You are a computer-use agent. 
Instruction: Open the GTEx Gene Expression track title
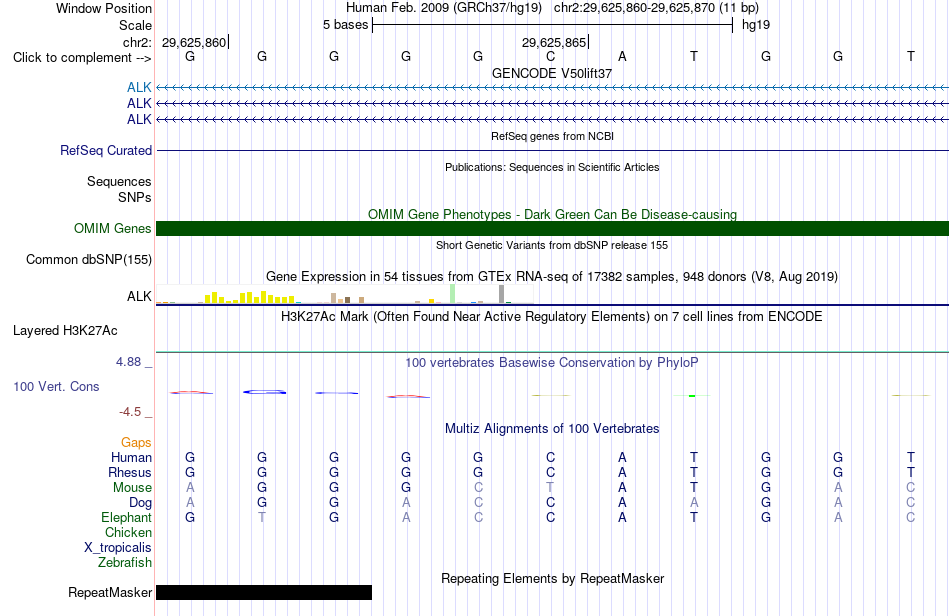(552, 277)
